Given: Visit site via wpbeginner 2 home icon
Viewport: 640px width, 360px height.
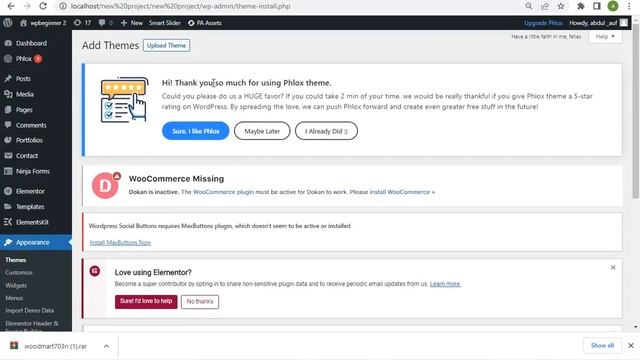Looking at the screenshot, I should coord(42,23).
